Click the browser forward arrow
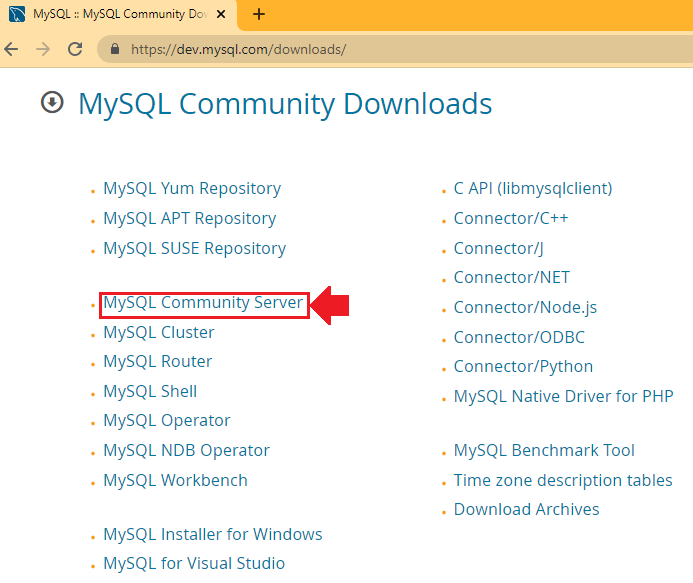Image resolution: width=693 pixels, height=583 pixels. tap(42, 49)
